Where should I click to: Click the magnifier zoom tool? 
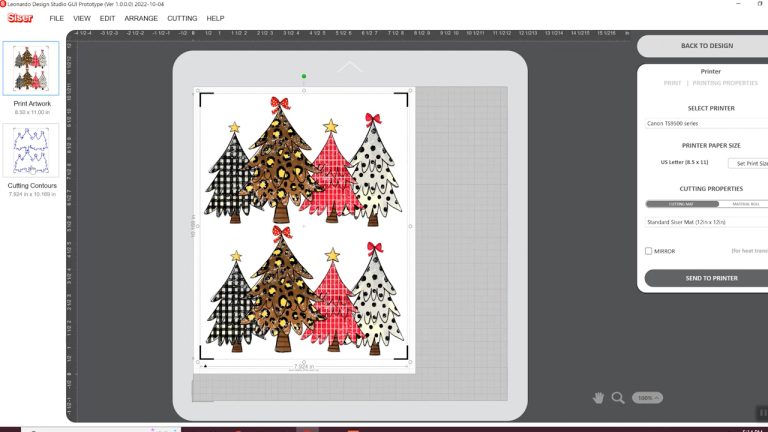[x=618, y=397]
